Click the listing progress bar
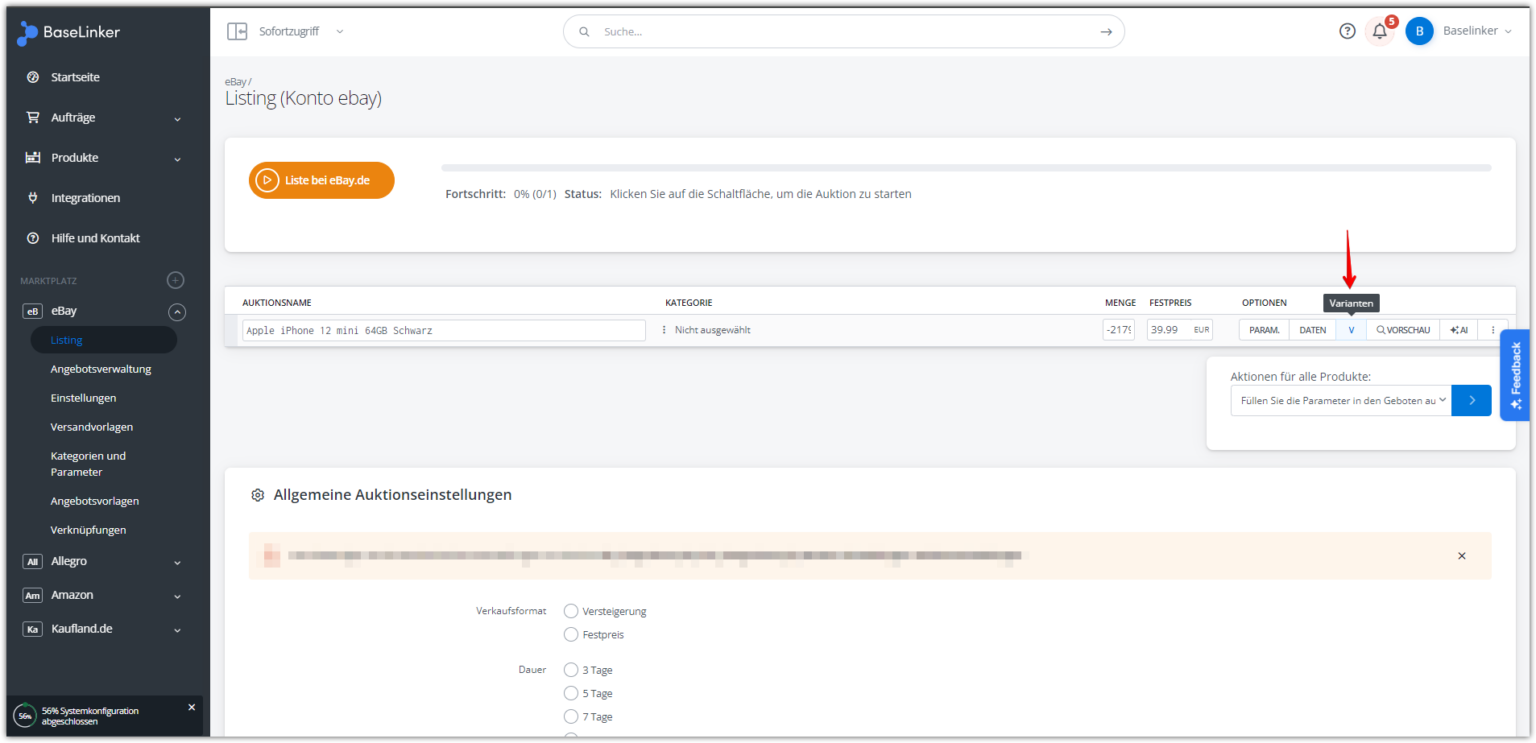The image size is (1536, 743). (x=965, y=168)
